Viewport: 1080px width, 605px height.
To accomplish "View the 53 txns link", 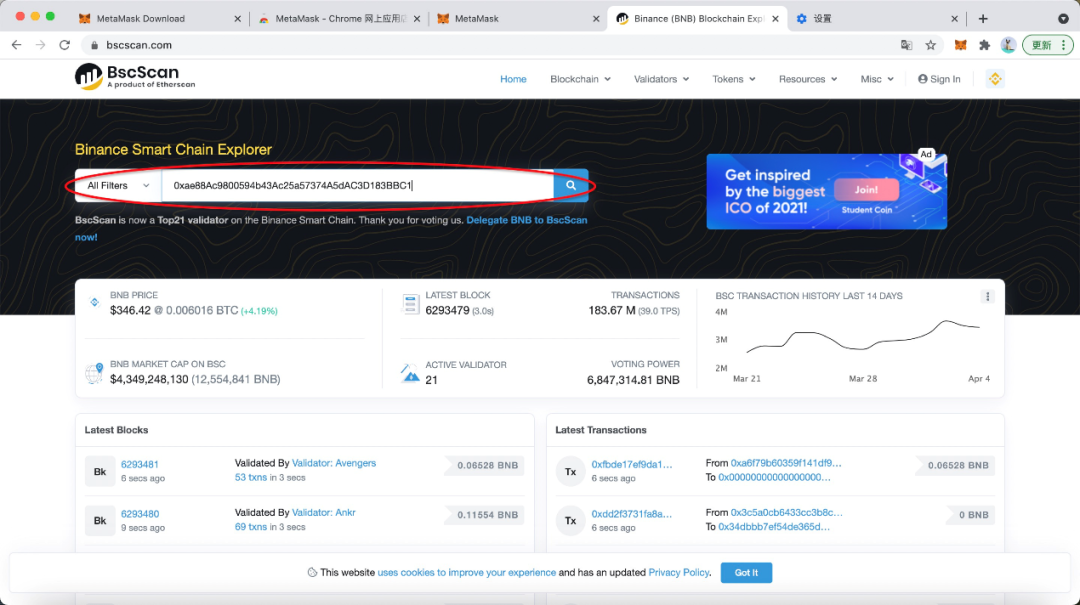I will click(251, 478).
